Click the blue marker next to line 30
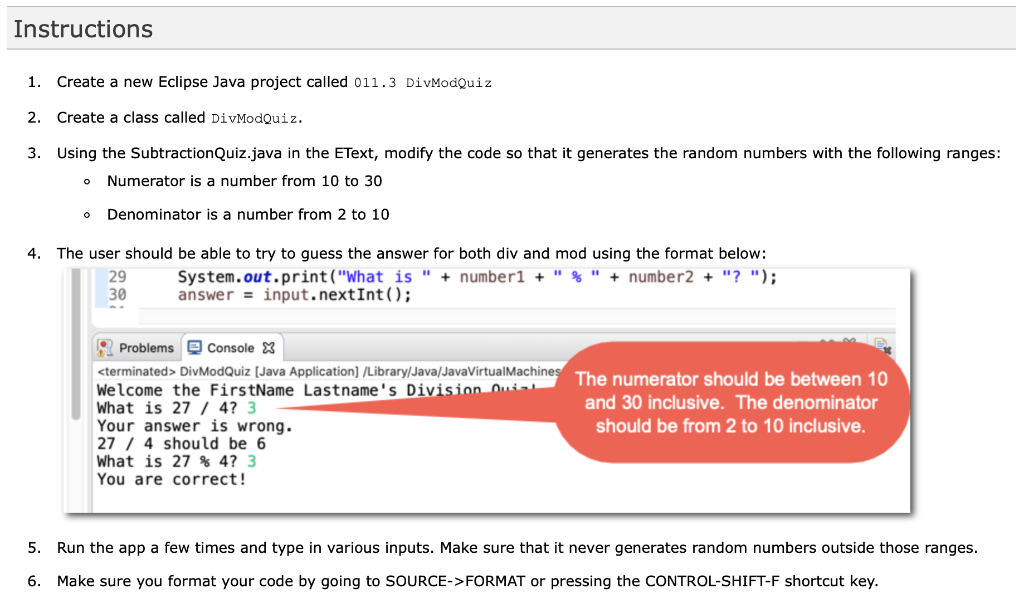1024x603 pixels. click(101, 293)
